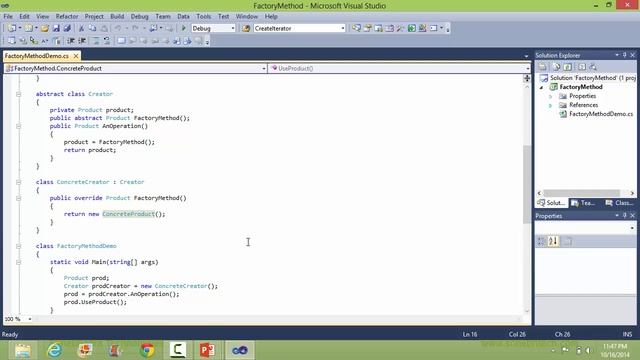Viewport: 640px width, 360px height.
Task: Open the Build menu
Action: 117,16
